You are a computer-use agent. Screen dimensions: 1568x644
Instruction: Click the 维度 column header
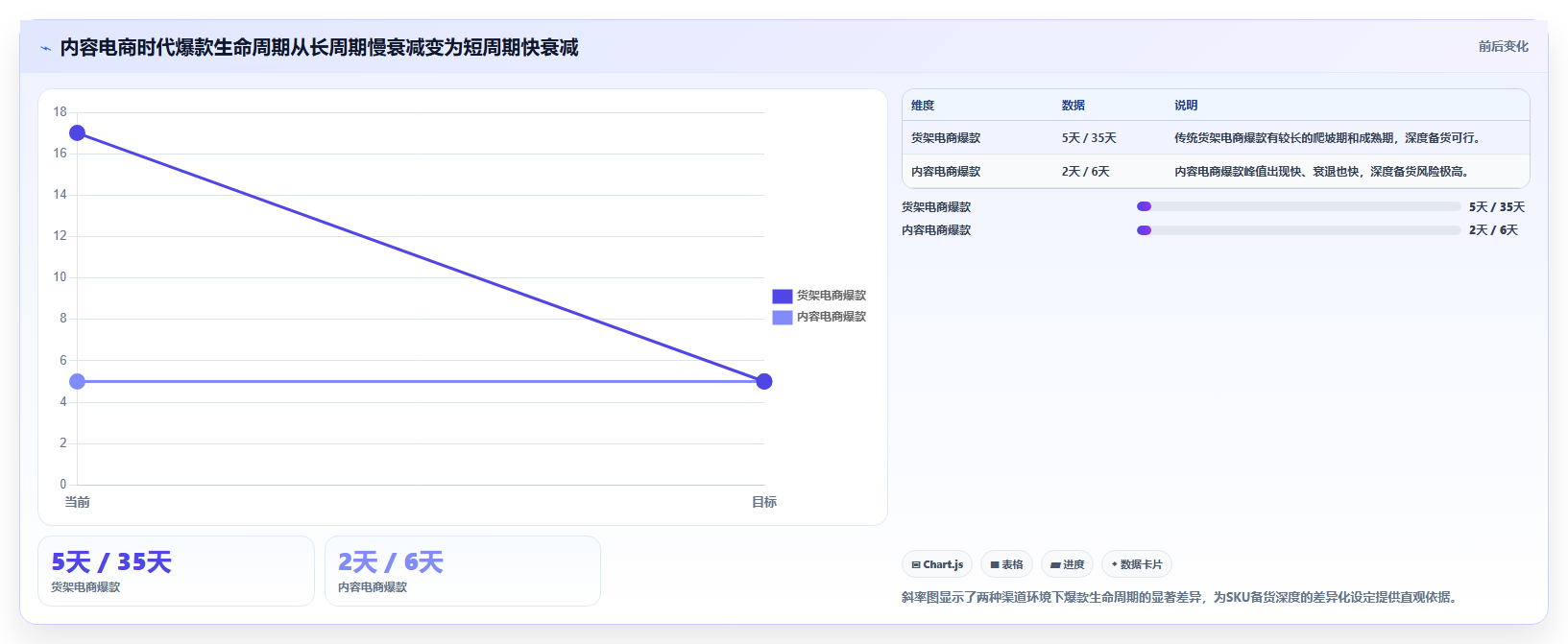(923, 106)
